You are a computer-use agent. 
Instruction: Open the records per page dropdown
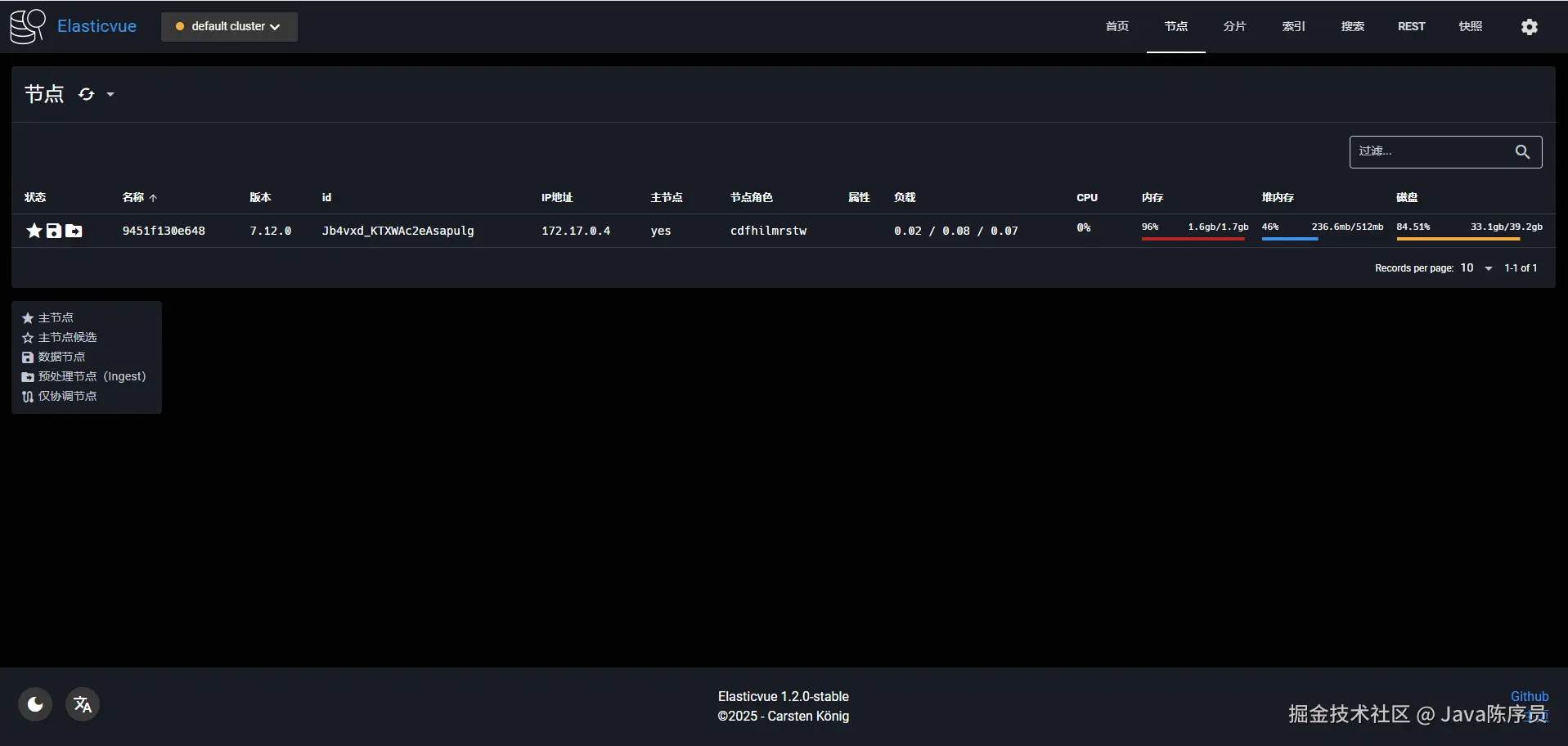coord(1476,268)
